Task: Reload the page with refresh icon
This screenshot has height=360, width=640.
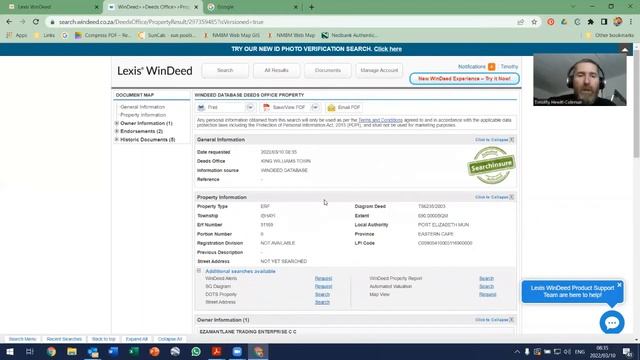Action: click(x=36, y=22)
